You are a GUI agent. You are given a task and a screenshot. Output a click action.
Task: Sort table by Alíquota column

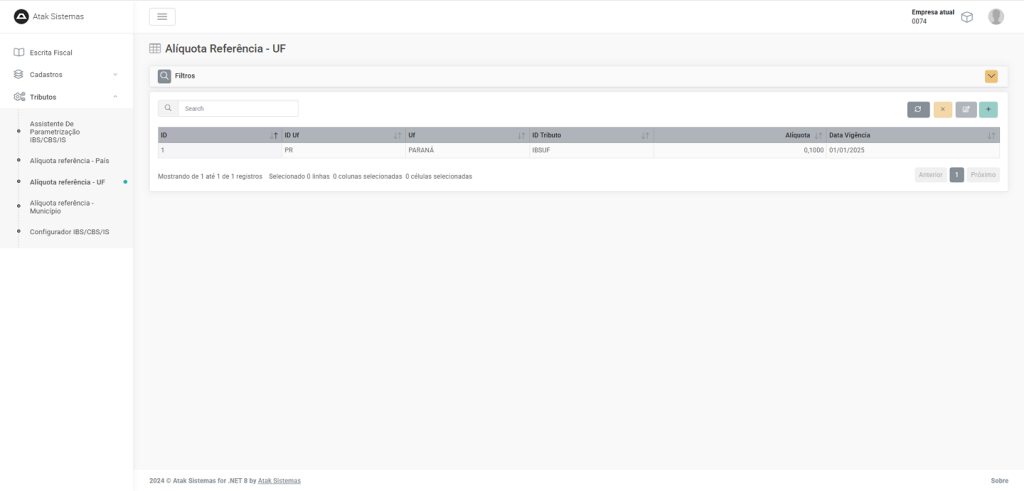[738, 135]
